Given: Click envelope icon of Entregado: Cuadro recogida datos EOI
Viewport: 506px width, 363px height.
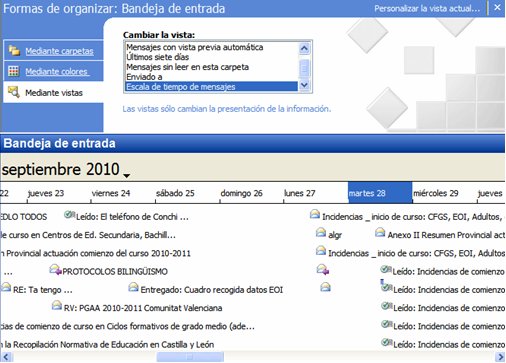Looking at the screenshot, I should pyautogui.click(x=134, y=287).
